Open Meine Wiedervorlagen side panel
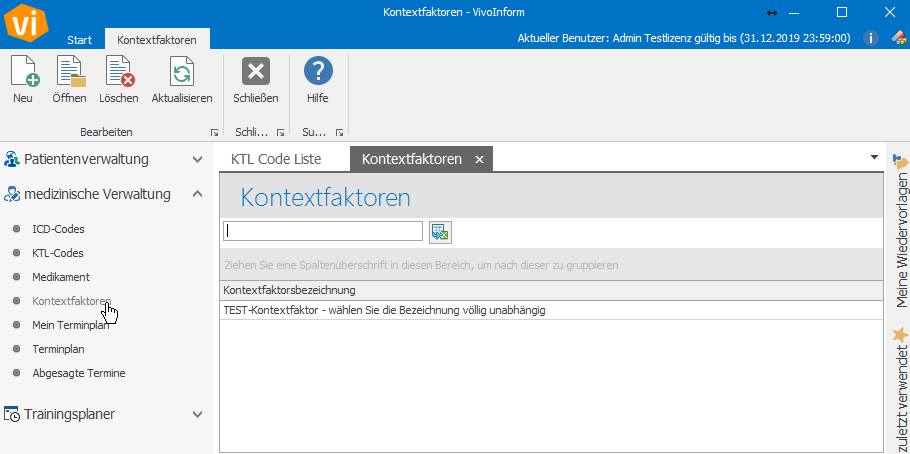910x454 pixels. [x=901, y=240]
